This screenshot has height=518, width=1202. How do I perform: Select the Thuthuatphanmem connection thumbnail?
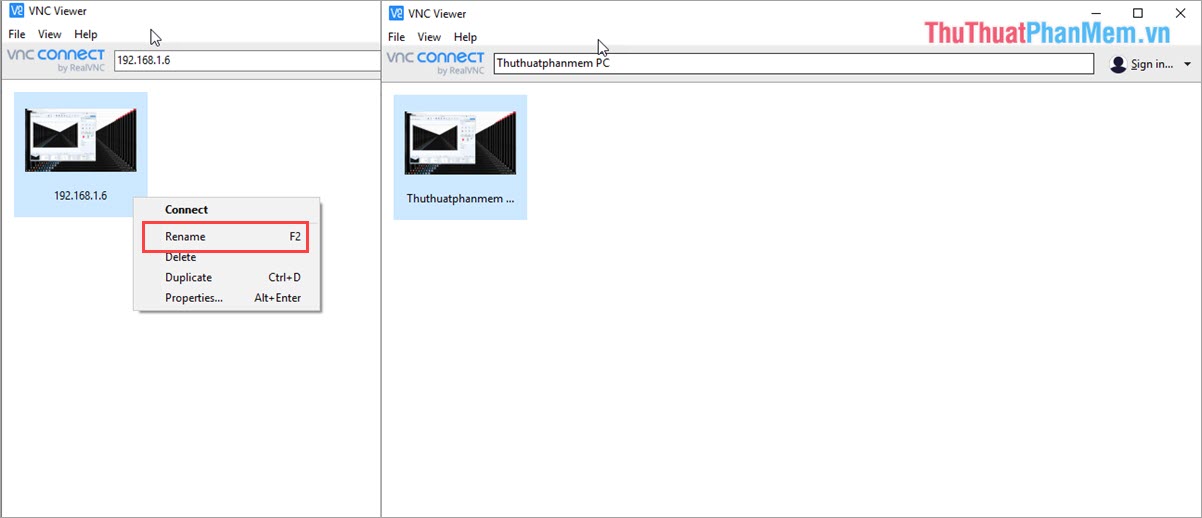[460, 157]
